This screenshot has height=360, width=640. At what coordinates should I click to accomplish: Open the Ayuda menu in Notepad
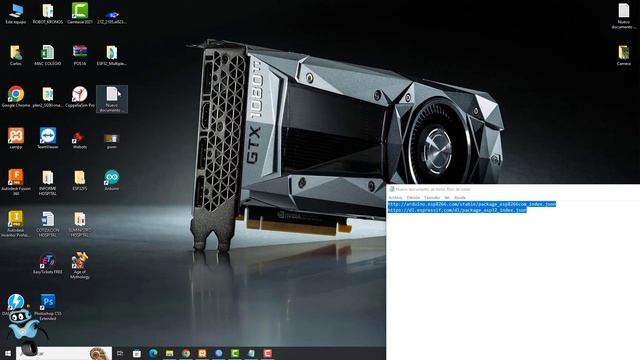[460, 198]
